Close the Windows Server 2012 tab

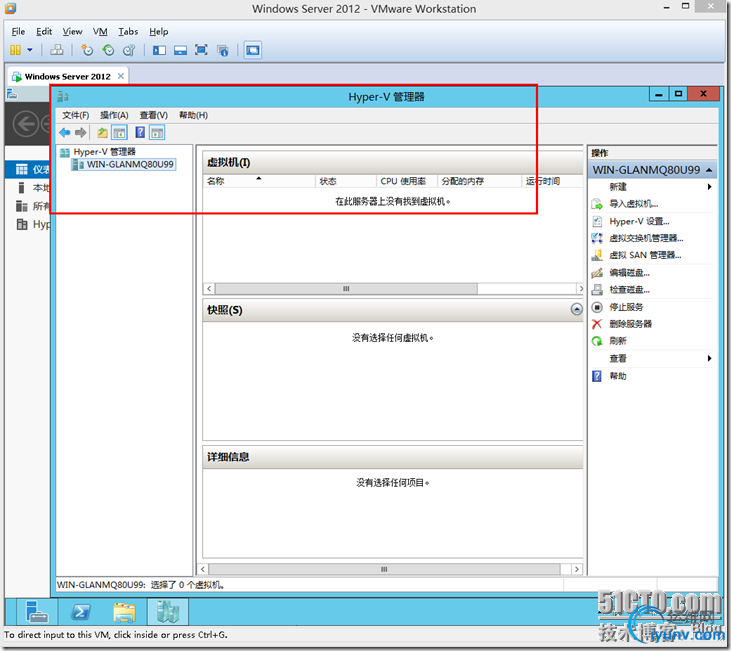[121, 76]
